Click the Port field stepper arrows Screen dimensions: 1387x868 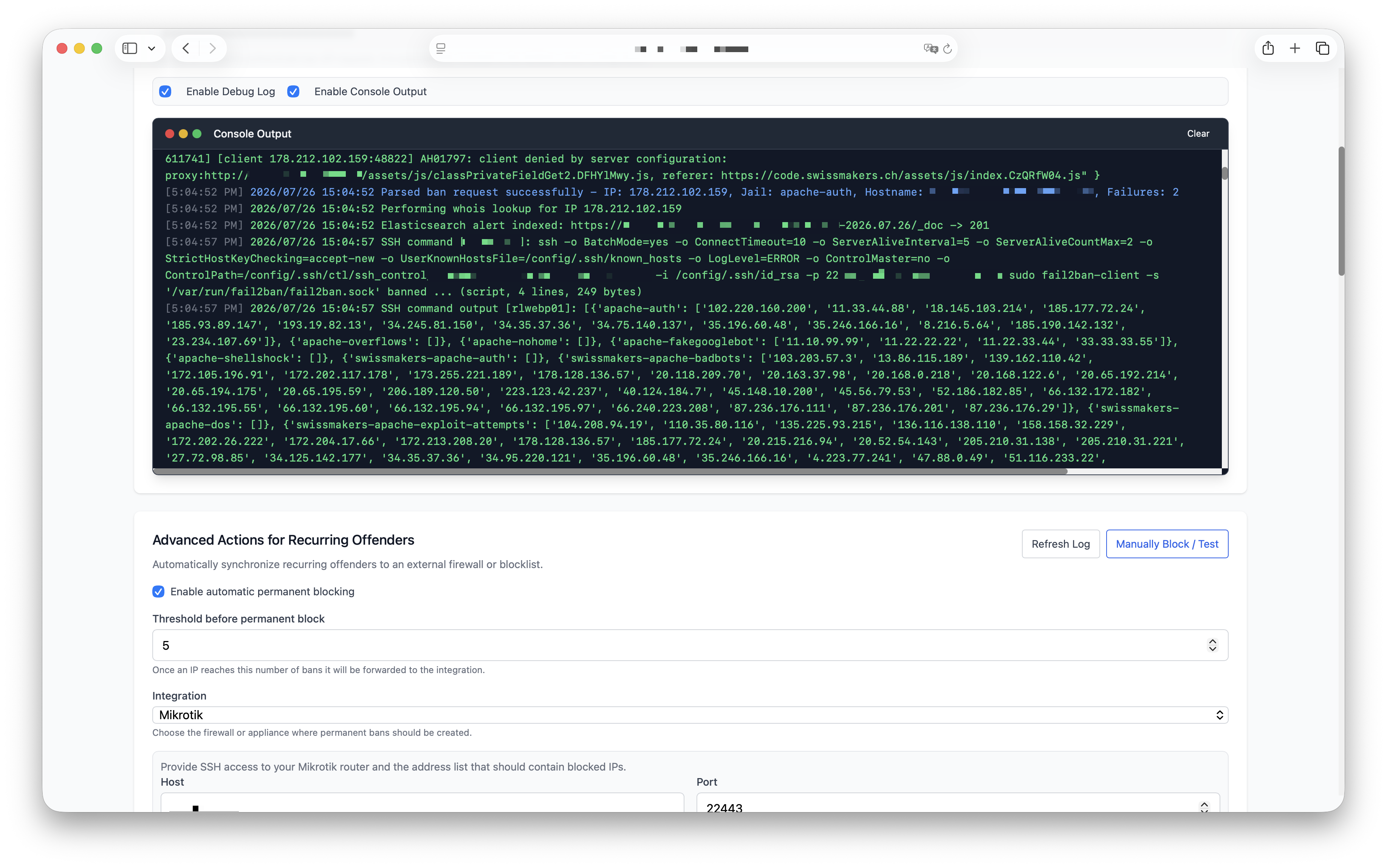point(1204,806)
